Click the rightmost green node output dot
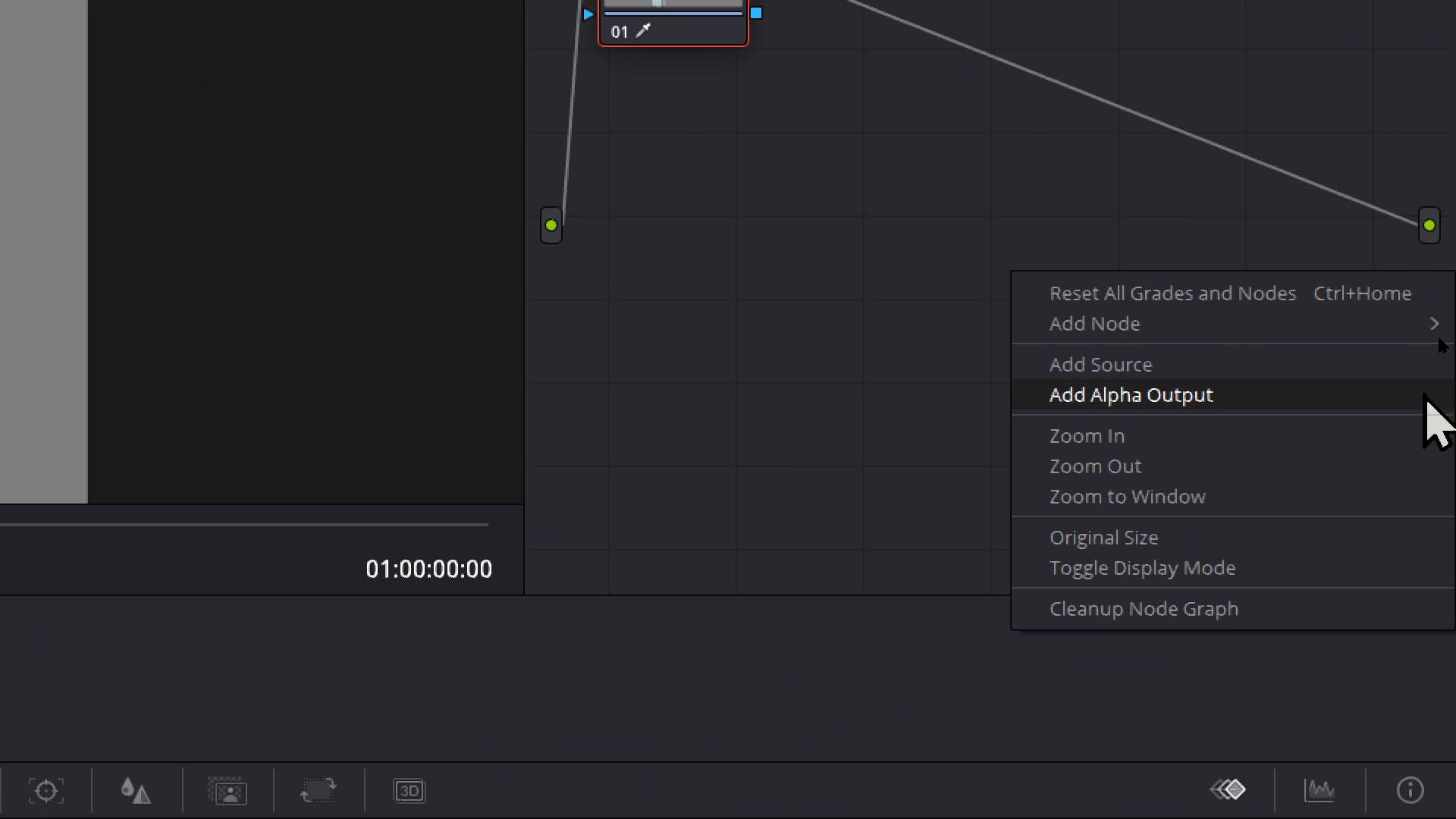This screenshot has height=819, width=1456. [x=1428, y=224]
